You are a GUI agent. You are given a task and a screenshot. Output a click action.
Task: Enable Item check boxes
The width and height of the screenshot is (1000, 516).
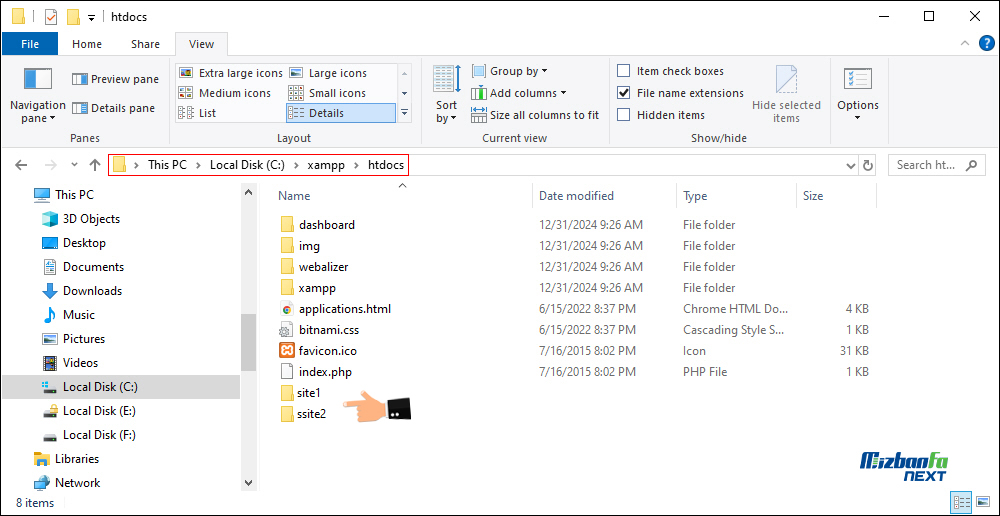click(624, 71)
